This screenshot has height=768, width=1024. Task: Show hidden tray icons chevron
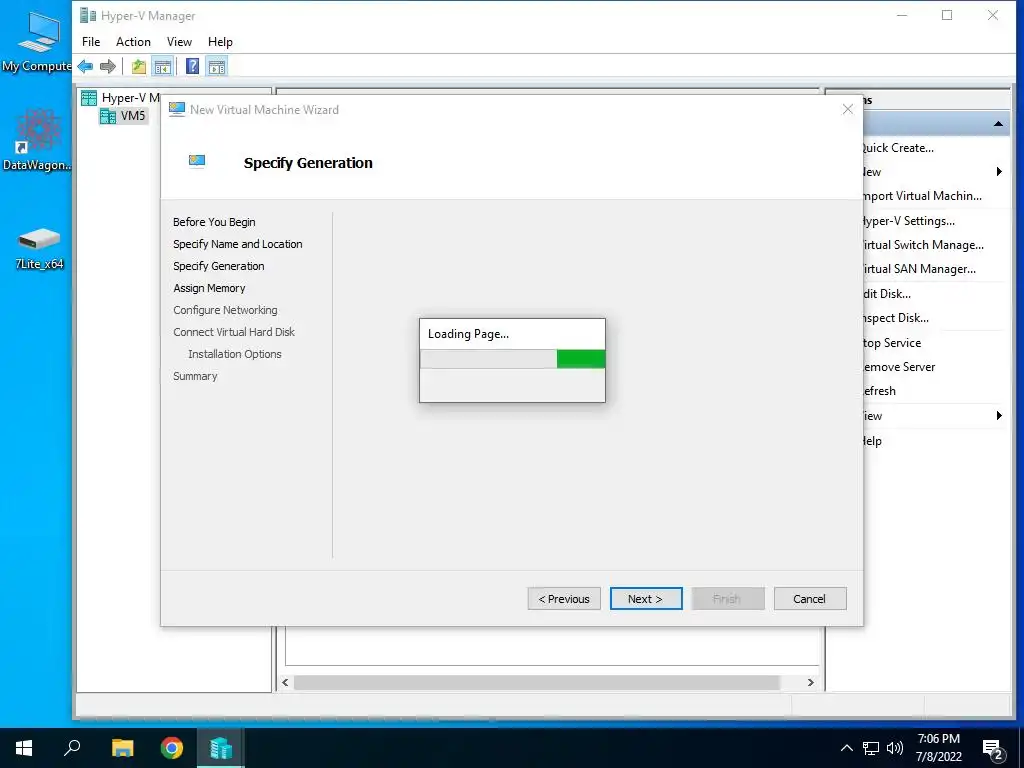coord(846,748)
